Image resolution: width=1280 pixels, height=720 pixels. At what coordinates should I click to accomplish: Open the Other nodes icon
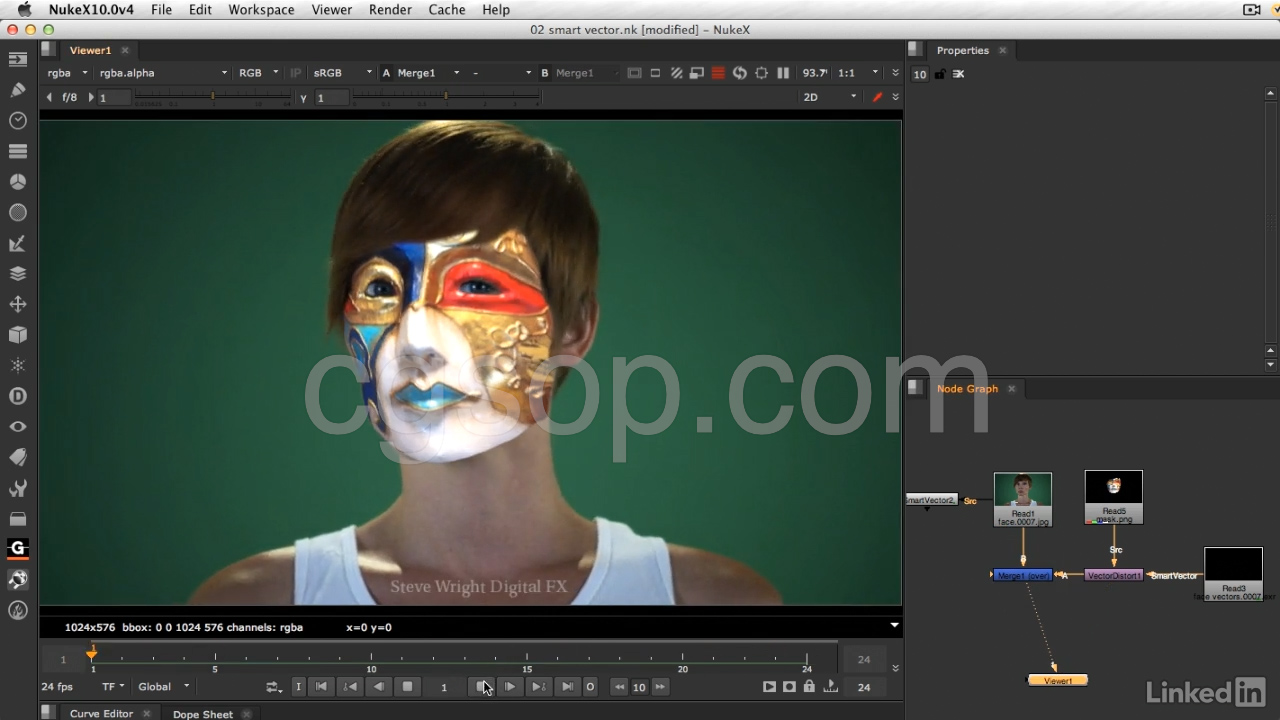[18, 518]
